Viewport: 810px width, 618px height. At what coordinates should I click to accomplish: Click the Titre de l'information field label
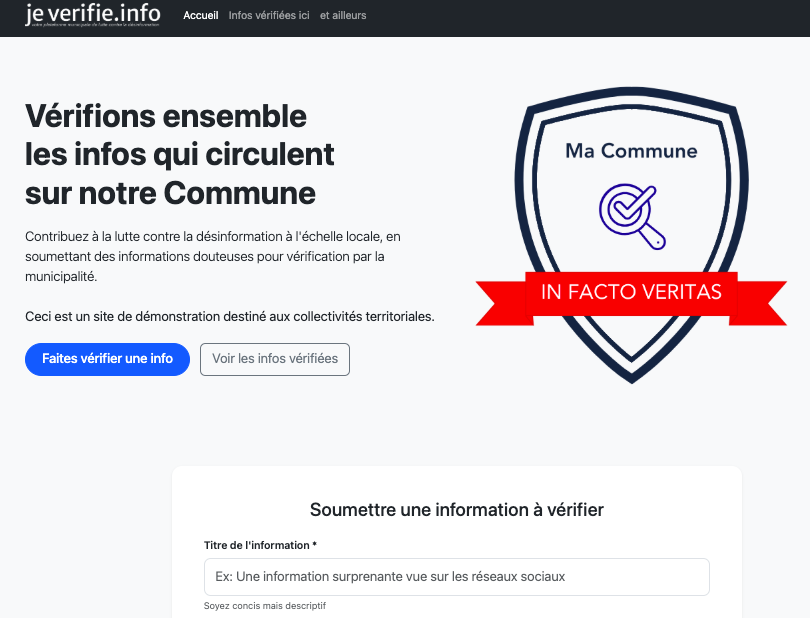(x=260, y=545)
